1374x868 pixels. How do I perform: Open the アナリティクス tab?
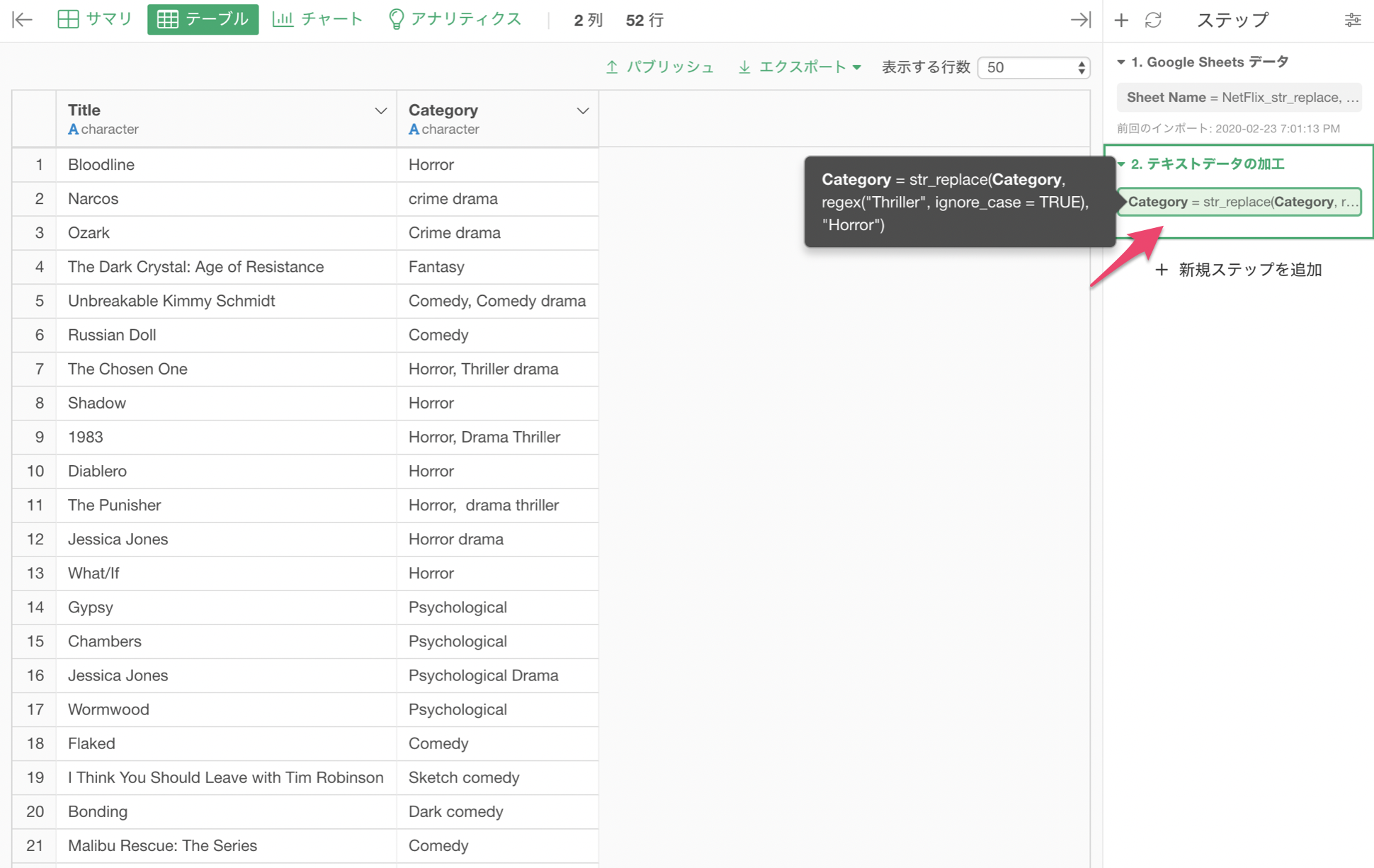455,20
